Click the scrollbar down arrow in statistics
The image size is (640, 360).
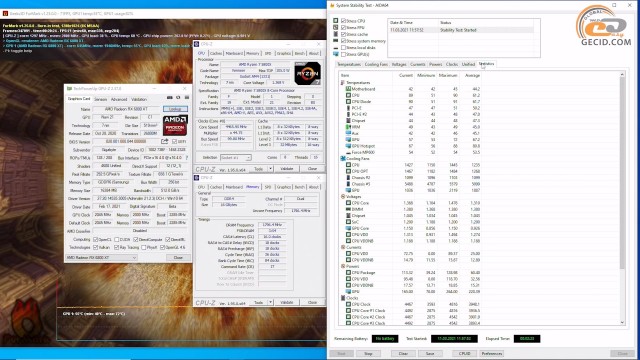coord(622,322)
